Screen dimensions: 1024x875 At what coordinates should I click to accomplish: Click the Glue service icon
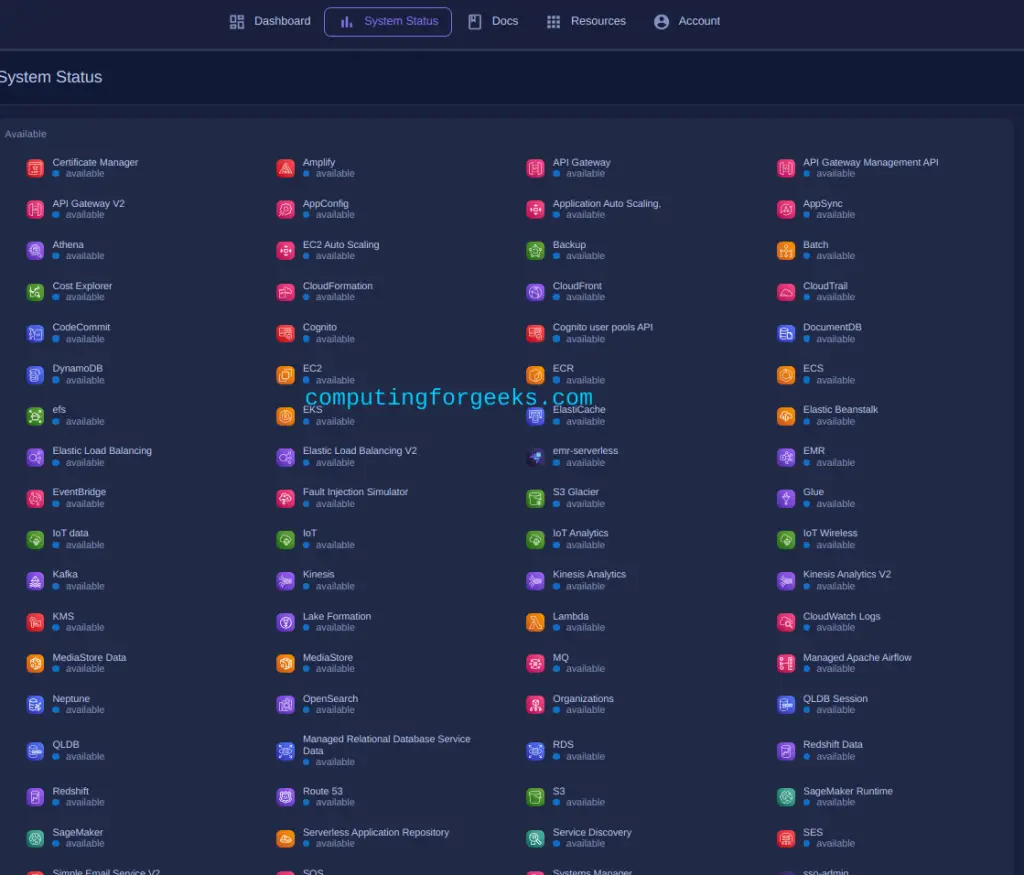pos(786,498)
